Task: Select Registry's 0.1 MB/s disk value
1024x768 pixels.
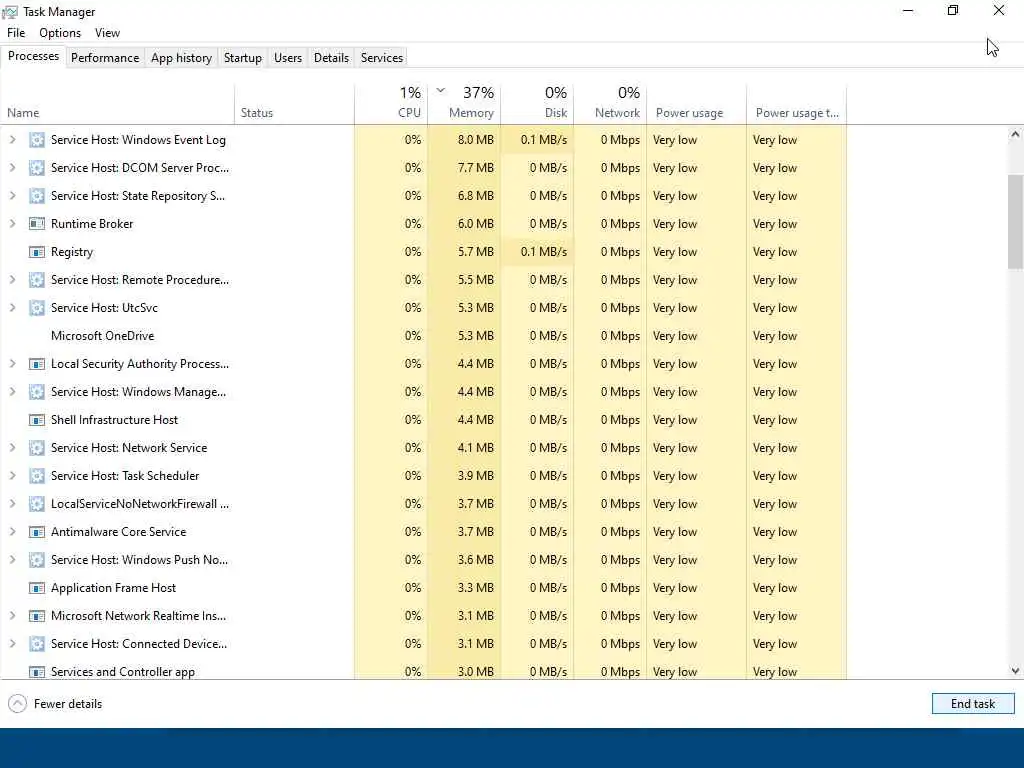Action: coord(544,252)
